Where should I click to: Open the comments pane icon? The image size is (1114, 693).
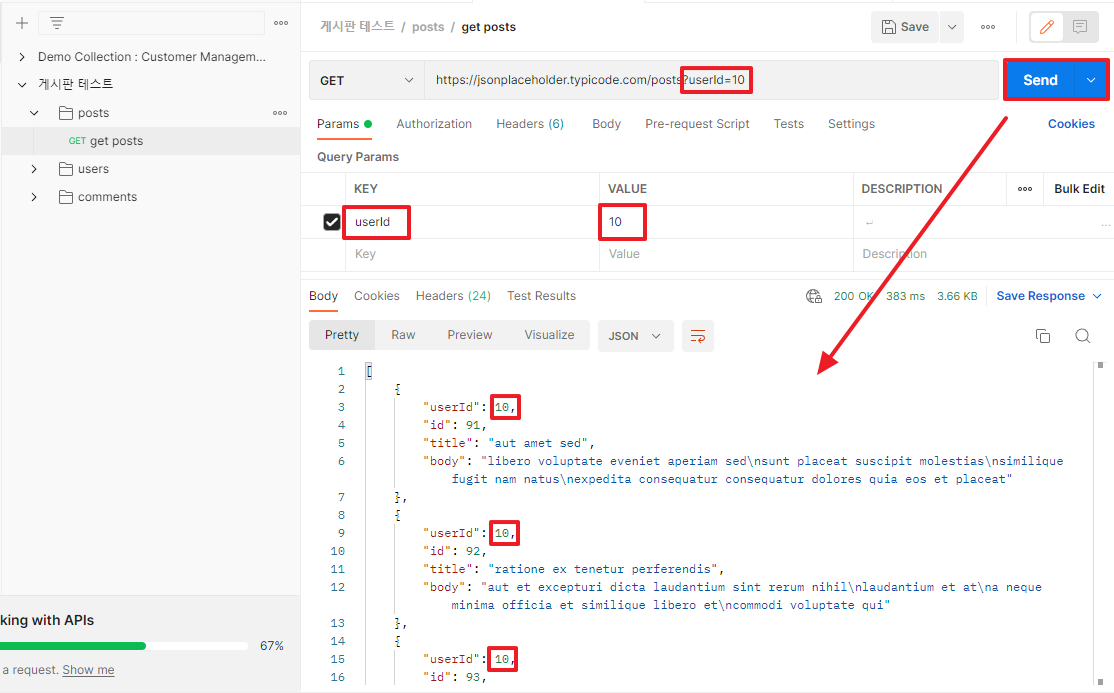click(x=1080, y=27)
